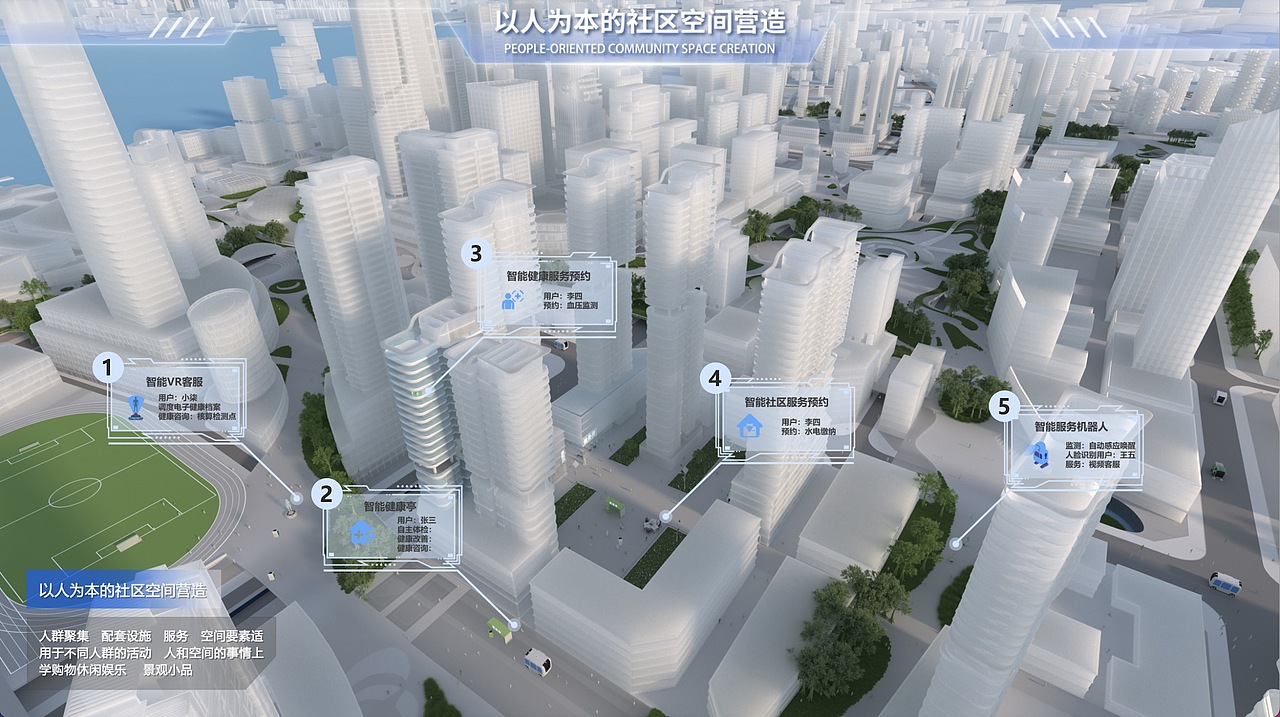The image size is (1280, 717).
Task: Click the text 空间要素适
Action: point(231,636)
